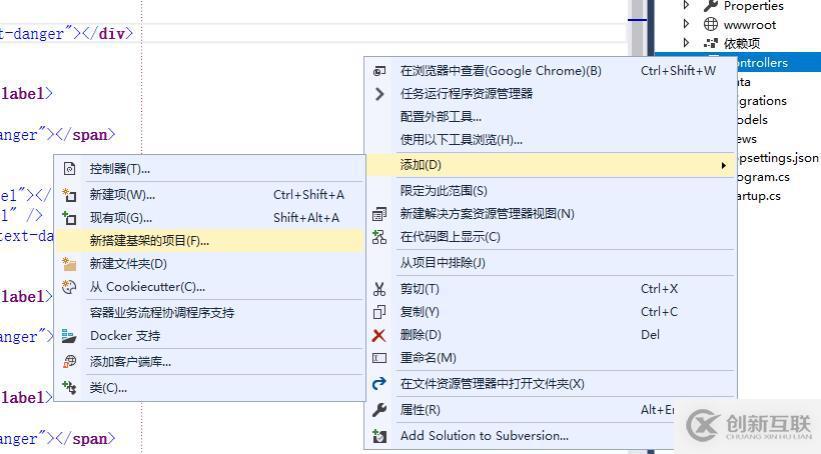Image resolution: width=821 pixels, height=454 pixels.
Task: Select the Views folder in tree
Action: 747,139
